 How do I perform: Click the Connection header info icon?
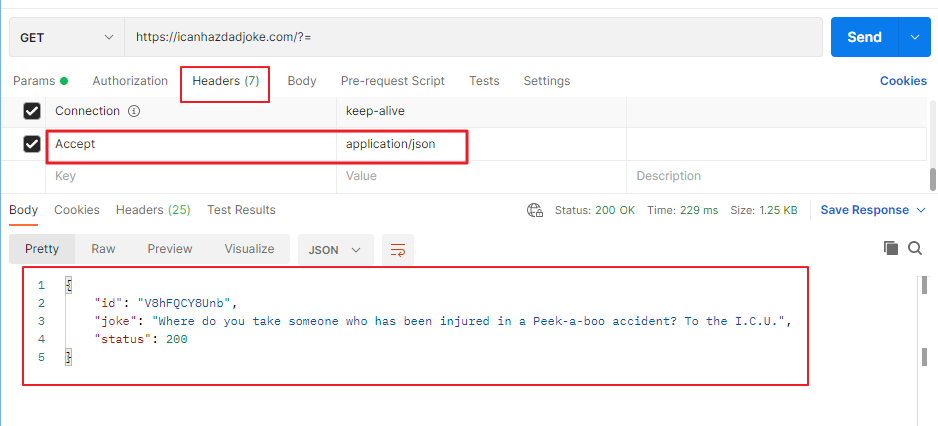(x=135, y=111)
